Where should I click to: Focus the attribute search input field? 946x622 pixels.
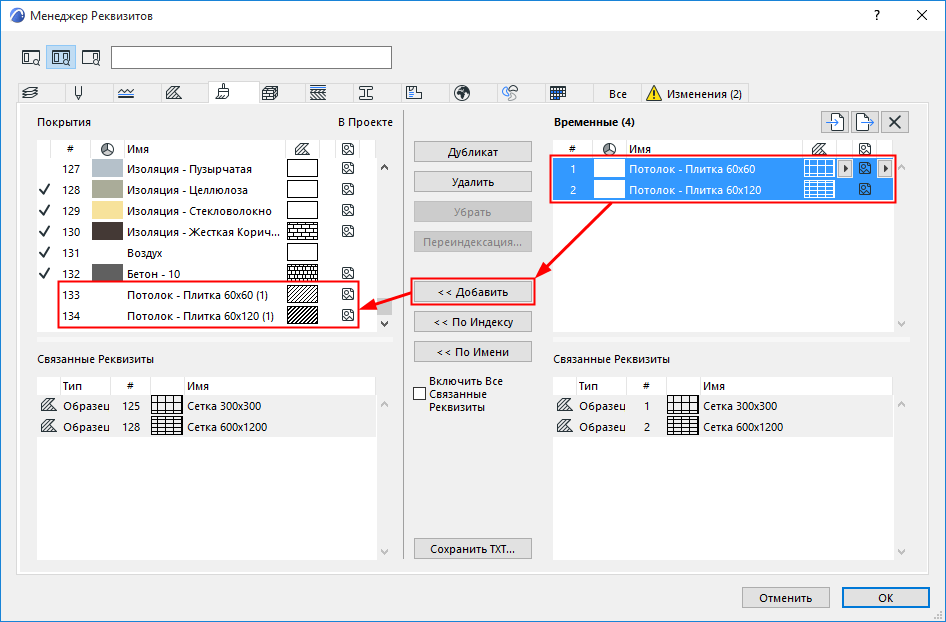252,57
